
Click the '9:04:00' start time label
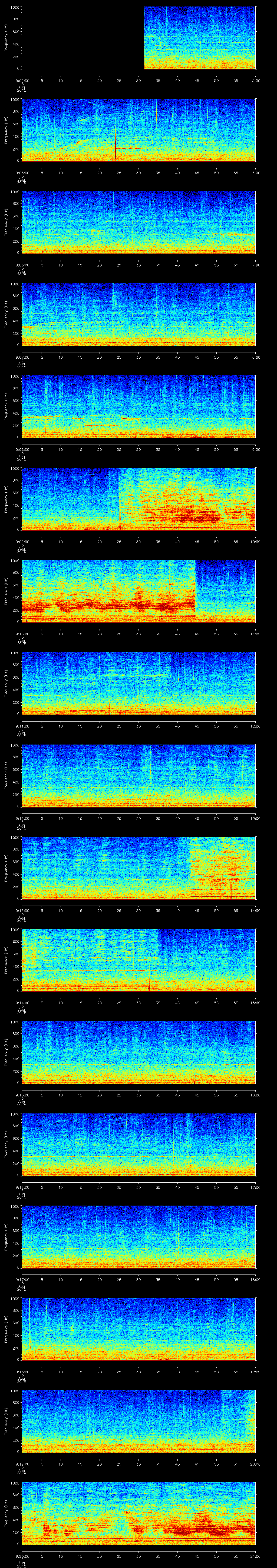tap(22, 80)
